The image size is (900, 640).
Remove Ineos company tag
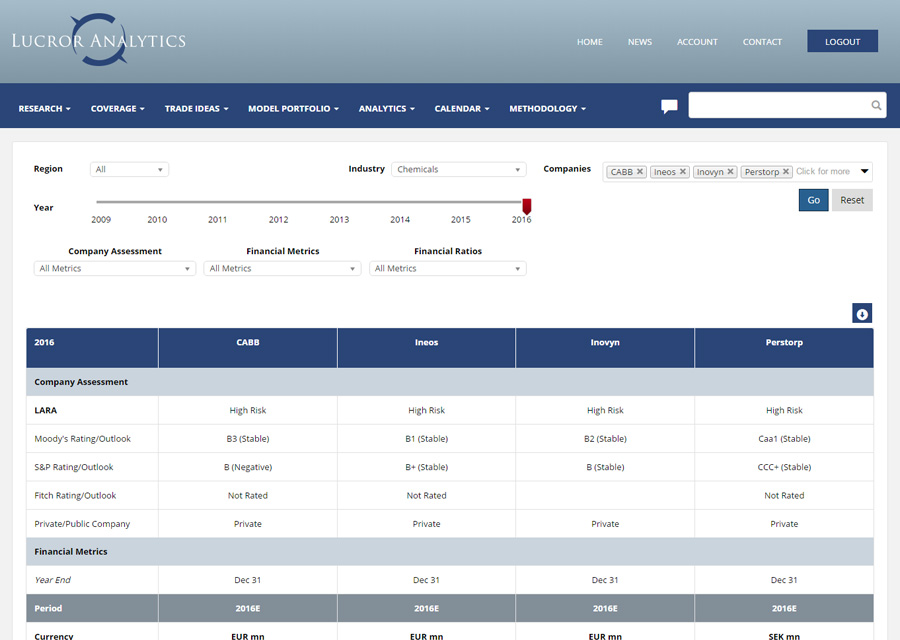click(682, 171)
